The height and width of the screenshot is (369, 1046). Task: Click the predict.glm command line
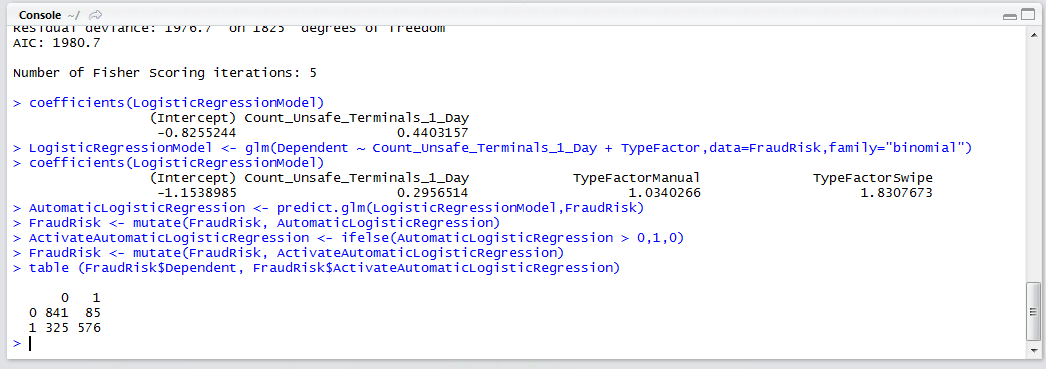(x=336, y=208)
